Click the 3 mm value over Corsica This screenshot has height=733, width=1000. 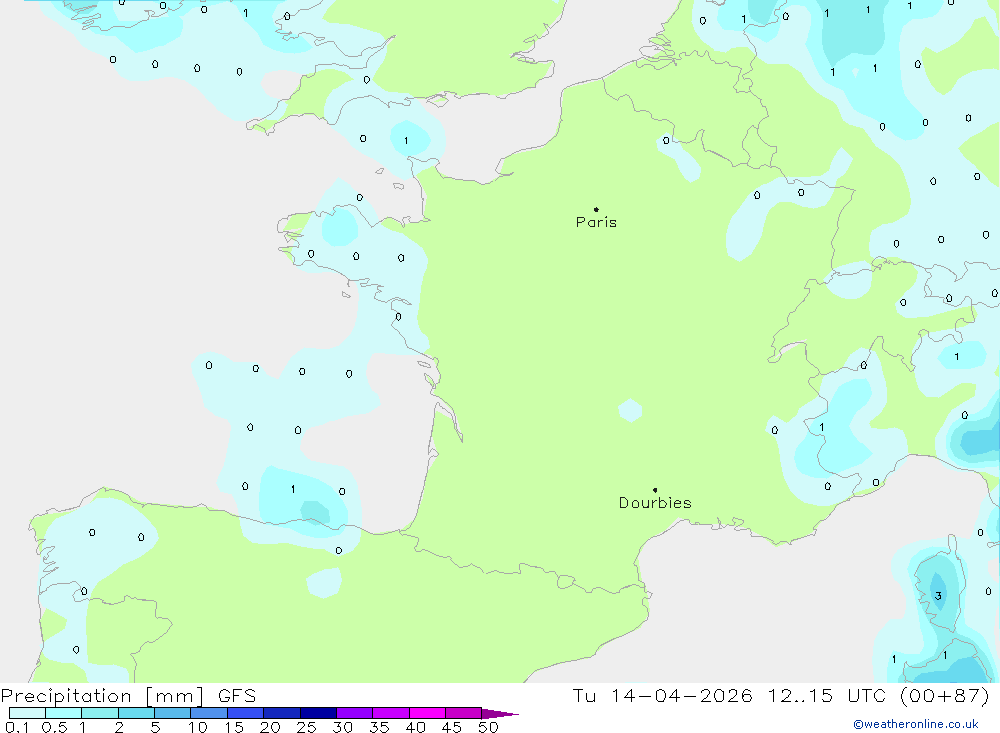pyautogui.click(x=938, y=596)
